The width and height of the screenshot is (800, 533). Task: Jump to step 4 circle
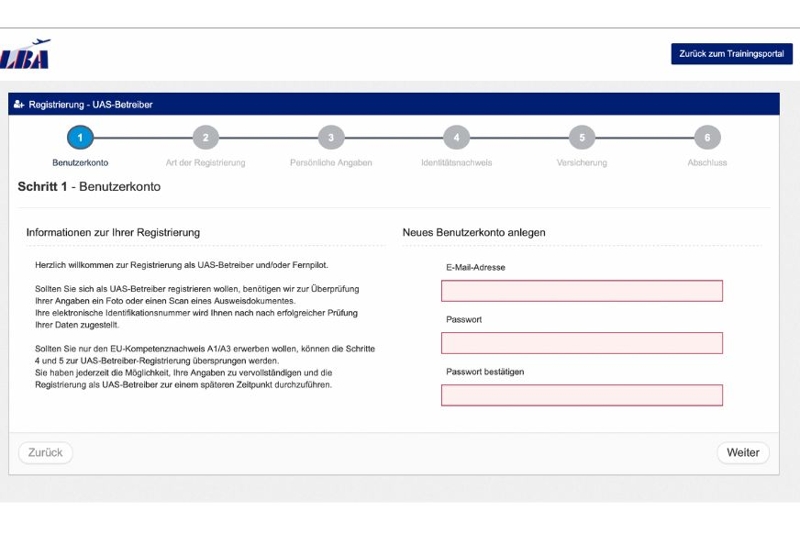pyautogui.click(x=456, y=138)
